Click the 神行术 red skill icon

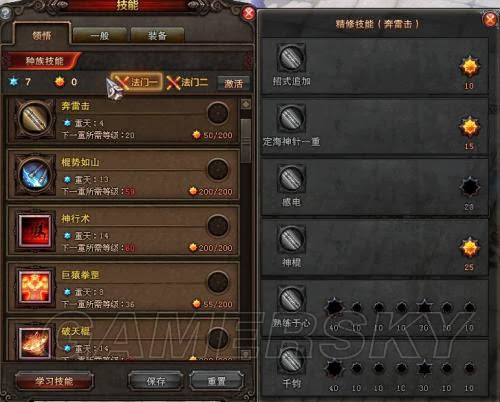click(35, 231)
